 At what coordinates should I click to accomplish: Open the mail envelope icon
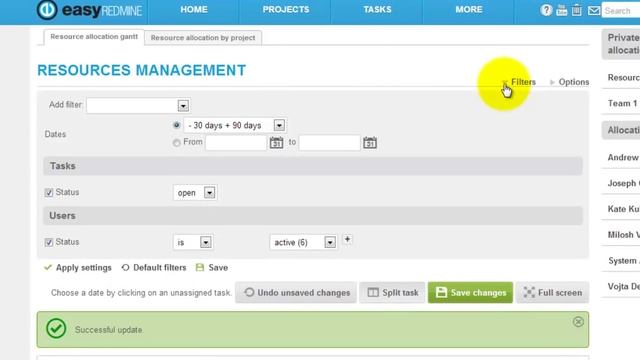594,11
